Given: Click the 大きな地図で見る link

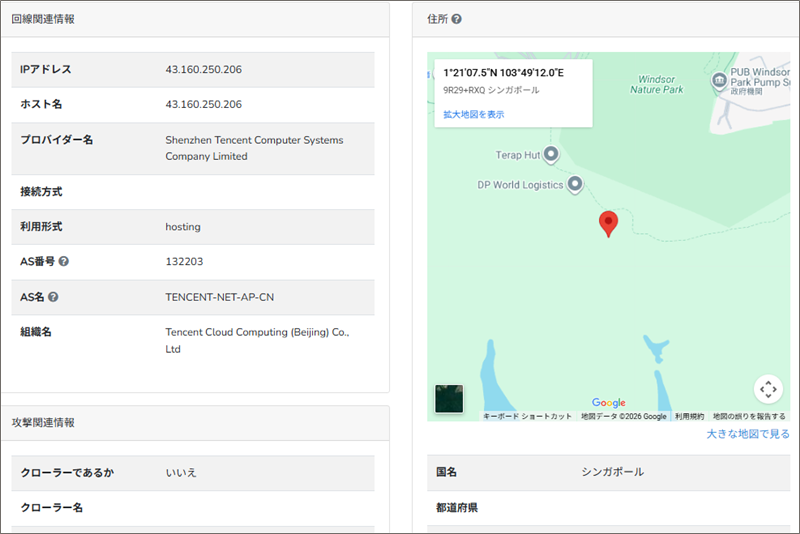Looking at the screenshot, I should pos(747,434).
